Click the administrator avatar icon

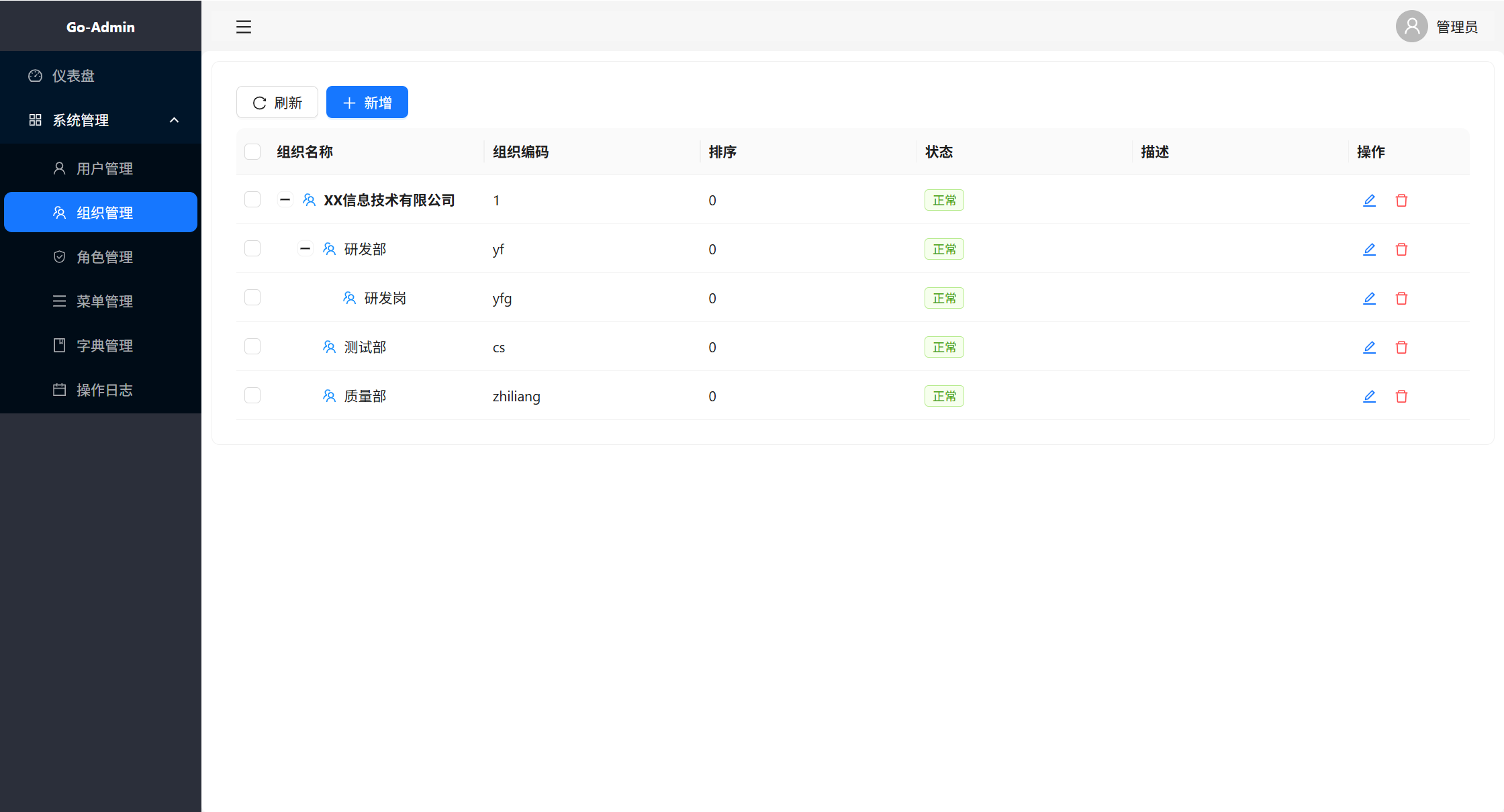pyautogui.click(x=1411, y=27)
